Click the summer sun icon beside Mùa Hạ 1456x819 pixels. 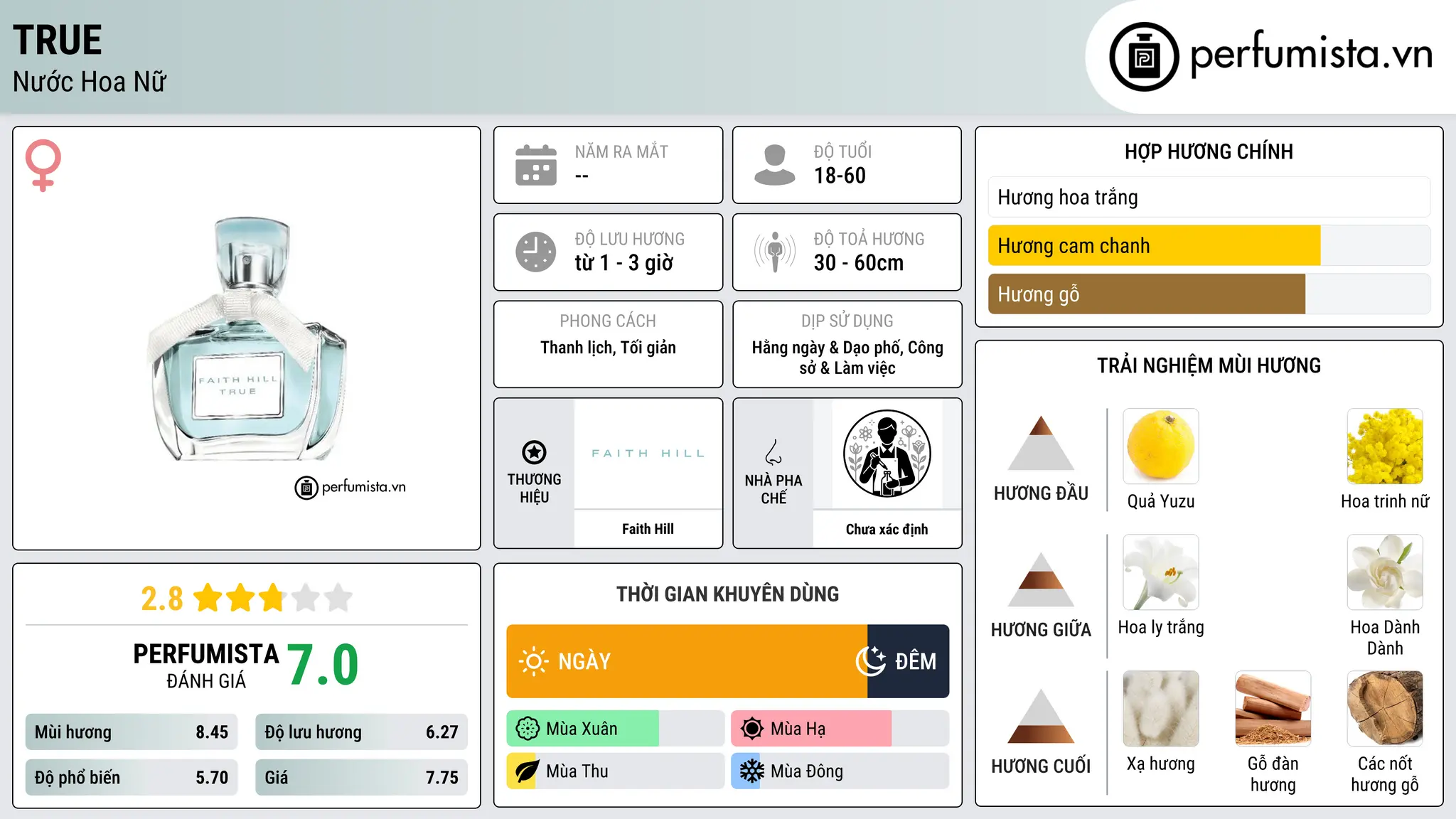(752, 729)
